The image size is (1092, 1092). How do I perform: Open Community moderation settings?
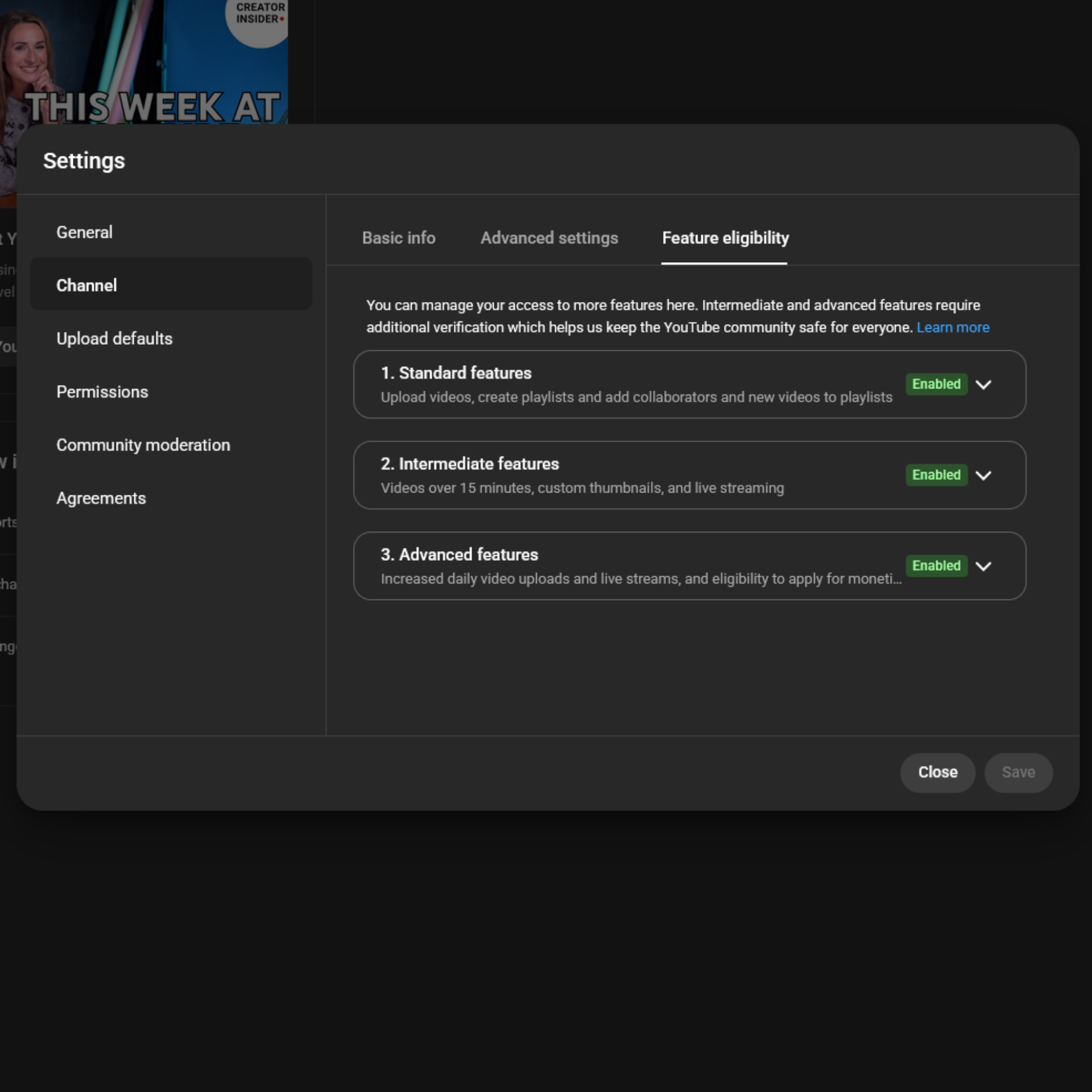tap(143, 445)
